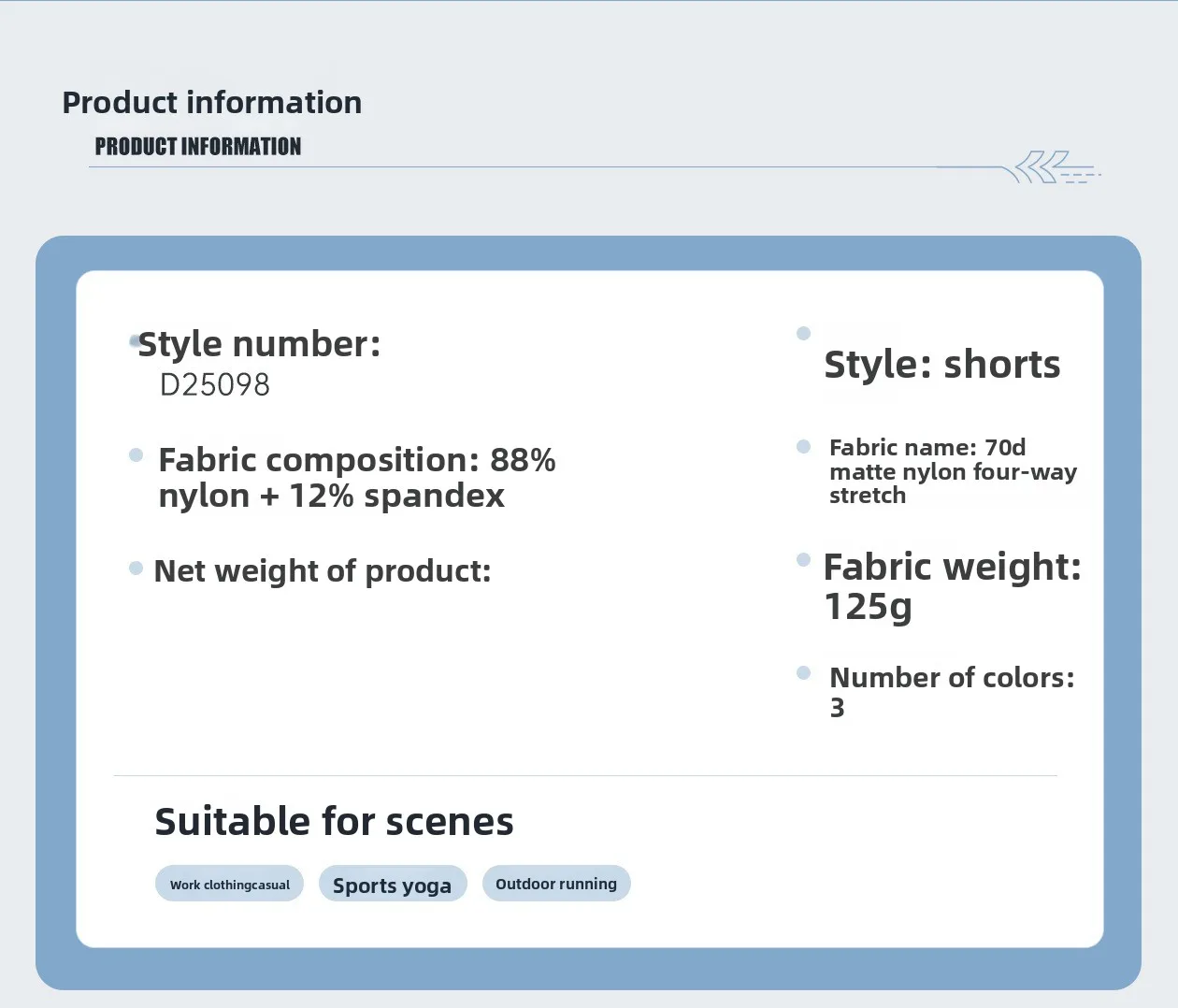The width and height of the screenshot is (1178, 1008).
Task: Click the Number of colors: 3 text
Action: pos(952,691)
